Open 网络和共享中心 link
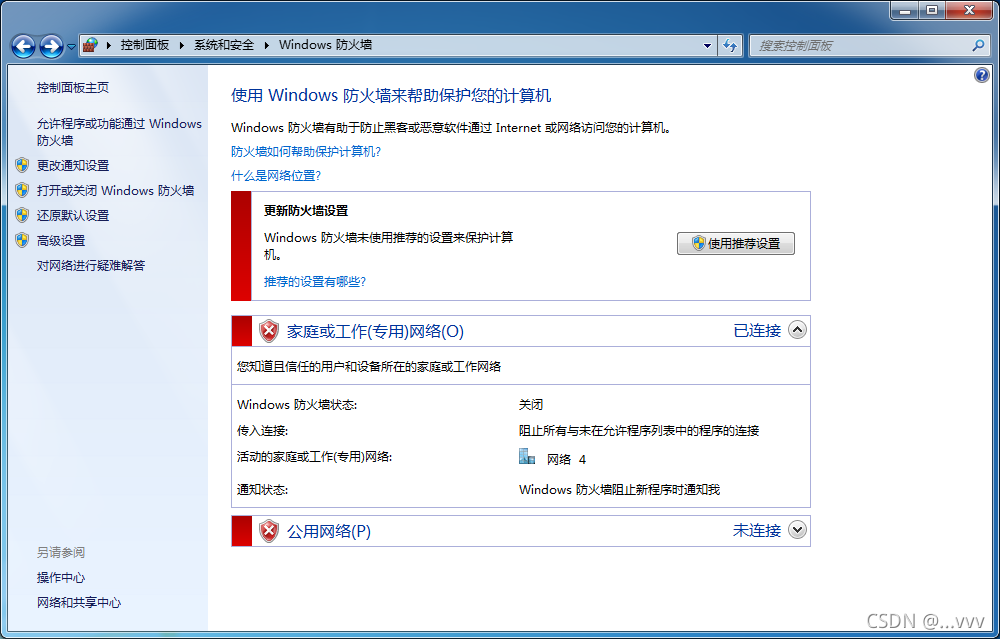Image resolution: width=1000 pixels, height=639 pixels. 78,602
